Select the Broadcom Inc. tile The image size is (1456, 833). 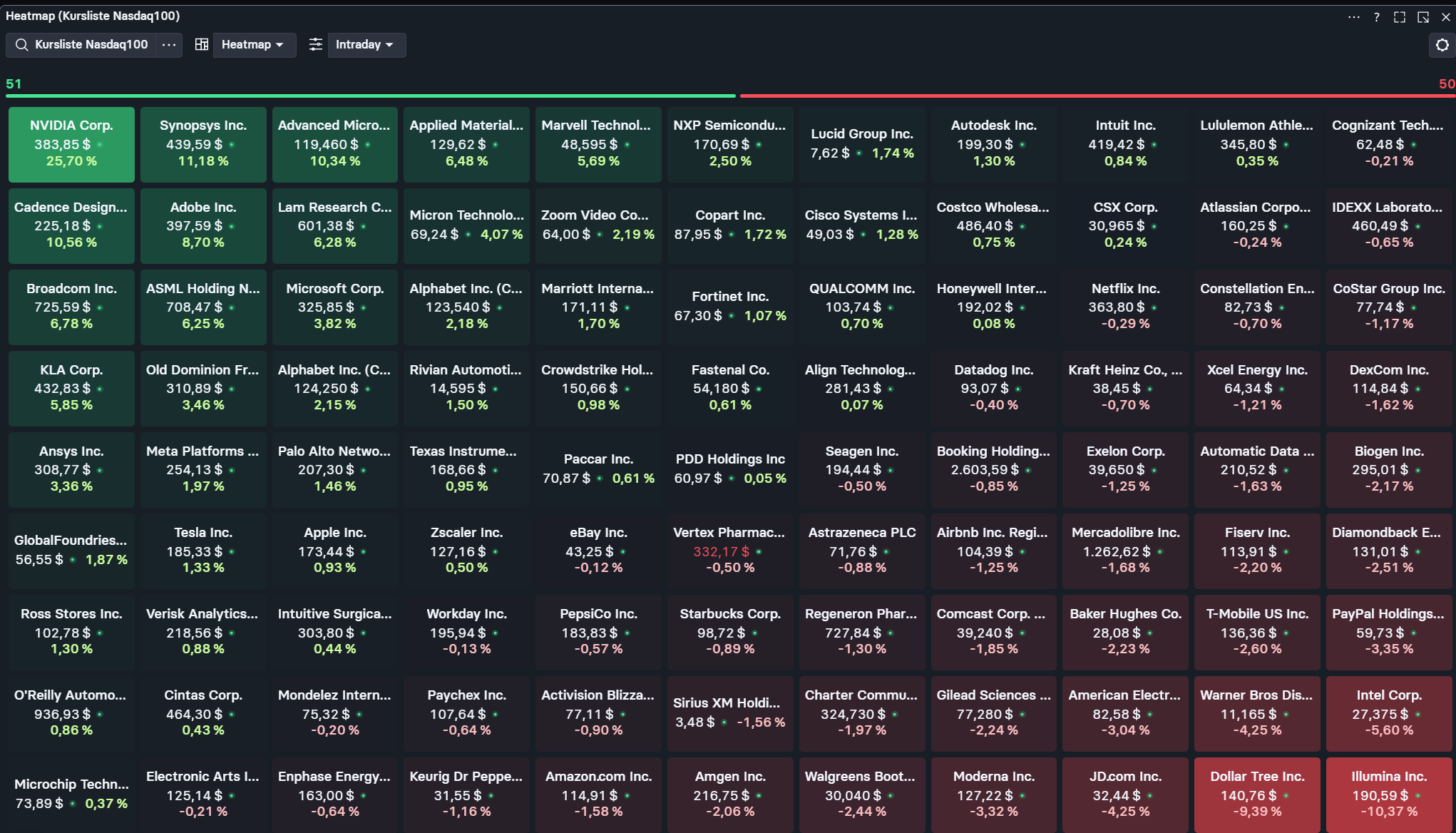(x=71, y=307)
